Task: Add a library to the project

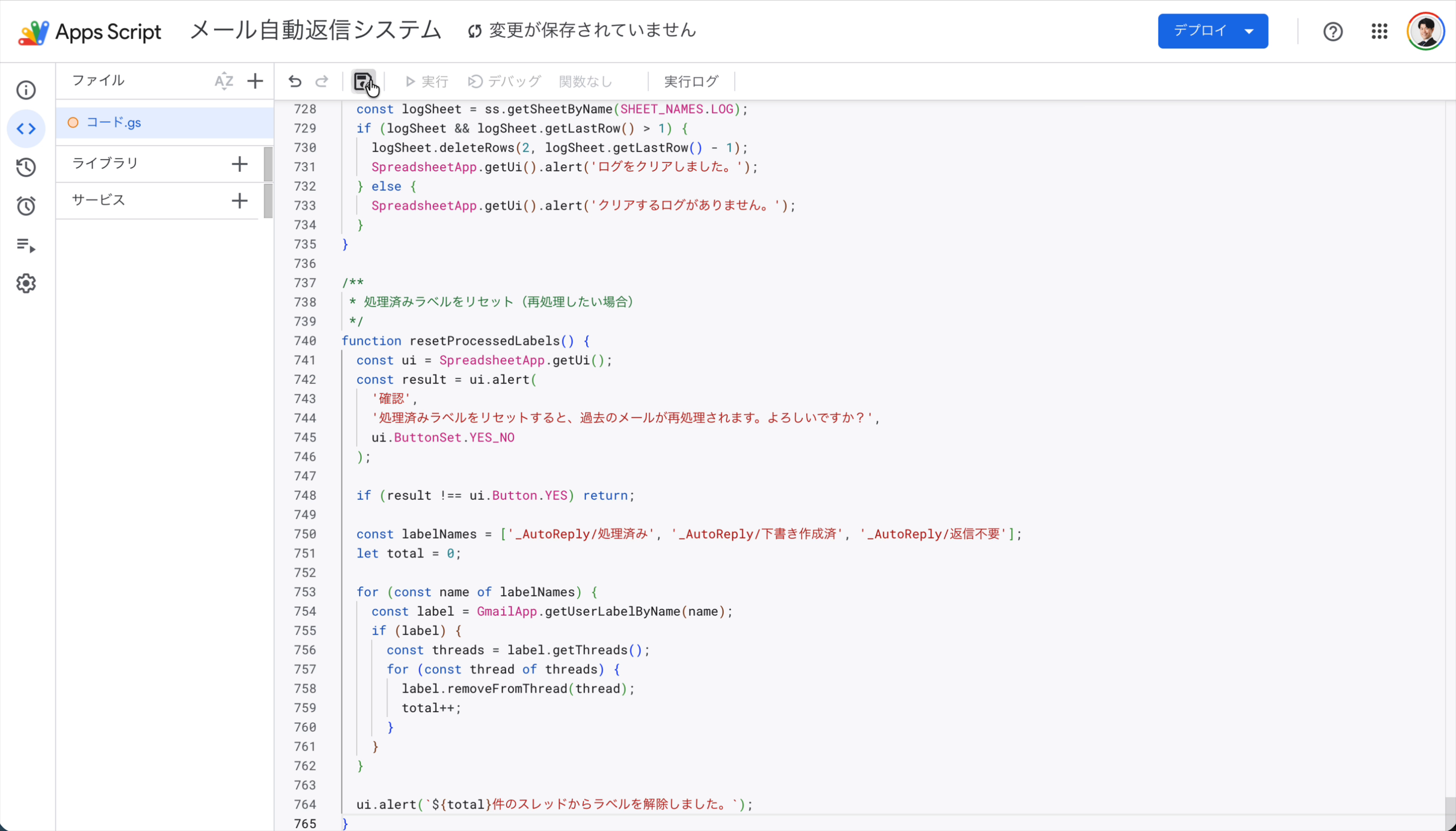Action: click(239, 164)
